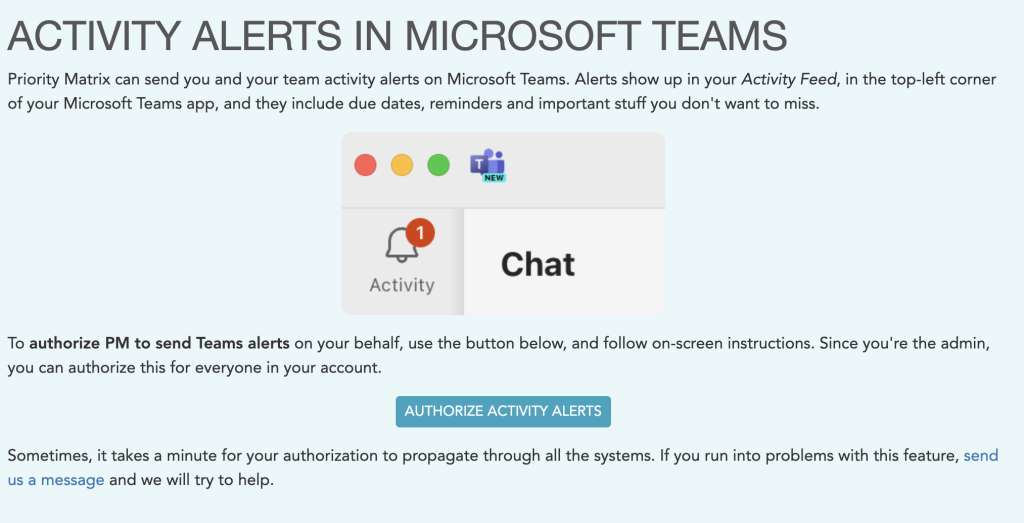
Task: Click the Authorize Activity Alerts button
Action: pyautogui.click(x=503, y=411)
